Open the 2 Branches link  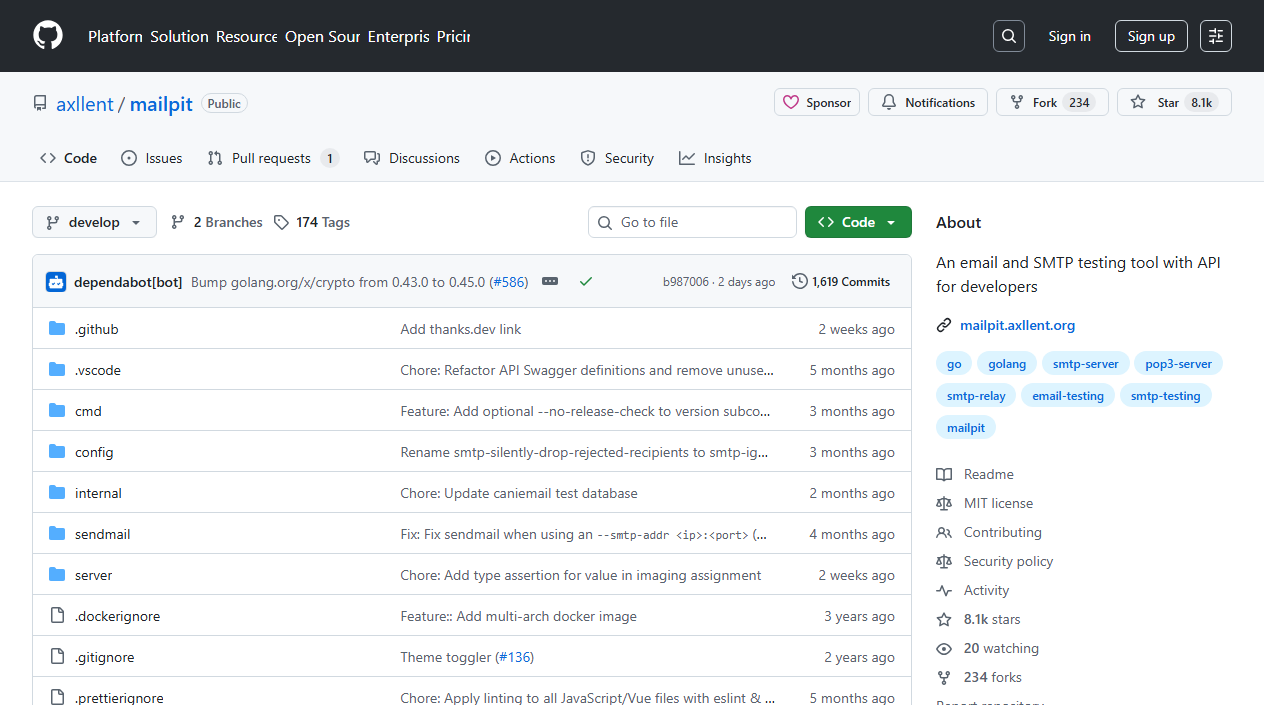click(217, 222)
